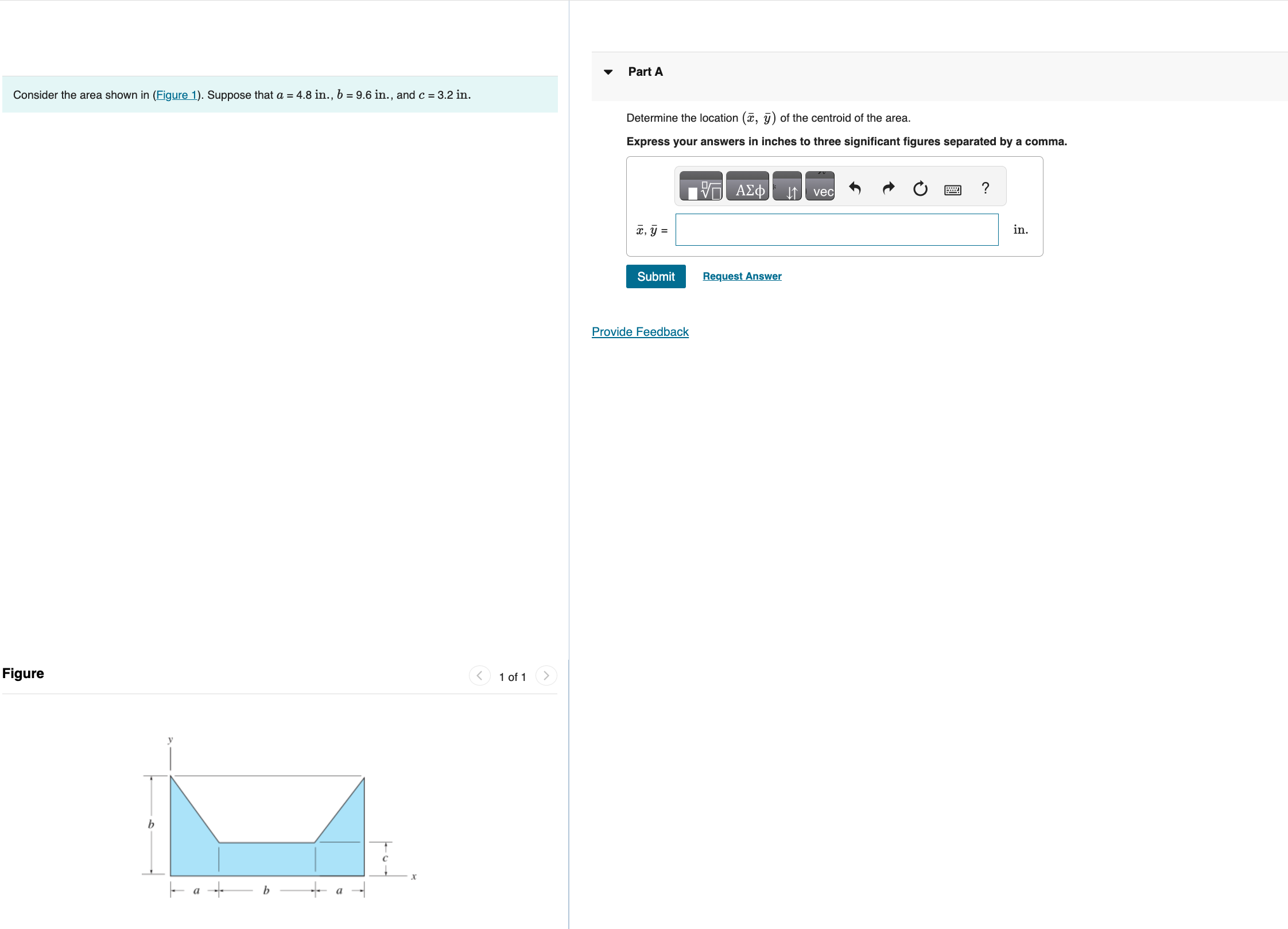The height and width of the screenshot is (929, 1288).
Task: Open the Request Answer link
Action: tap(742, 276)
